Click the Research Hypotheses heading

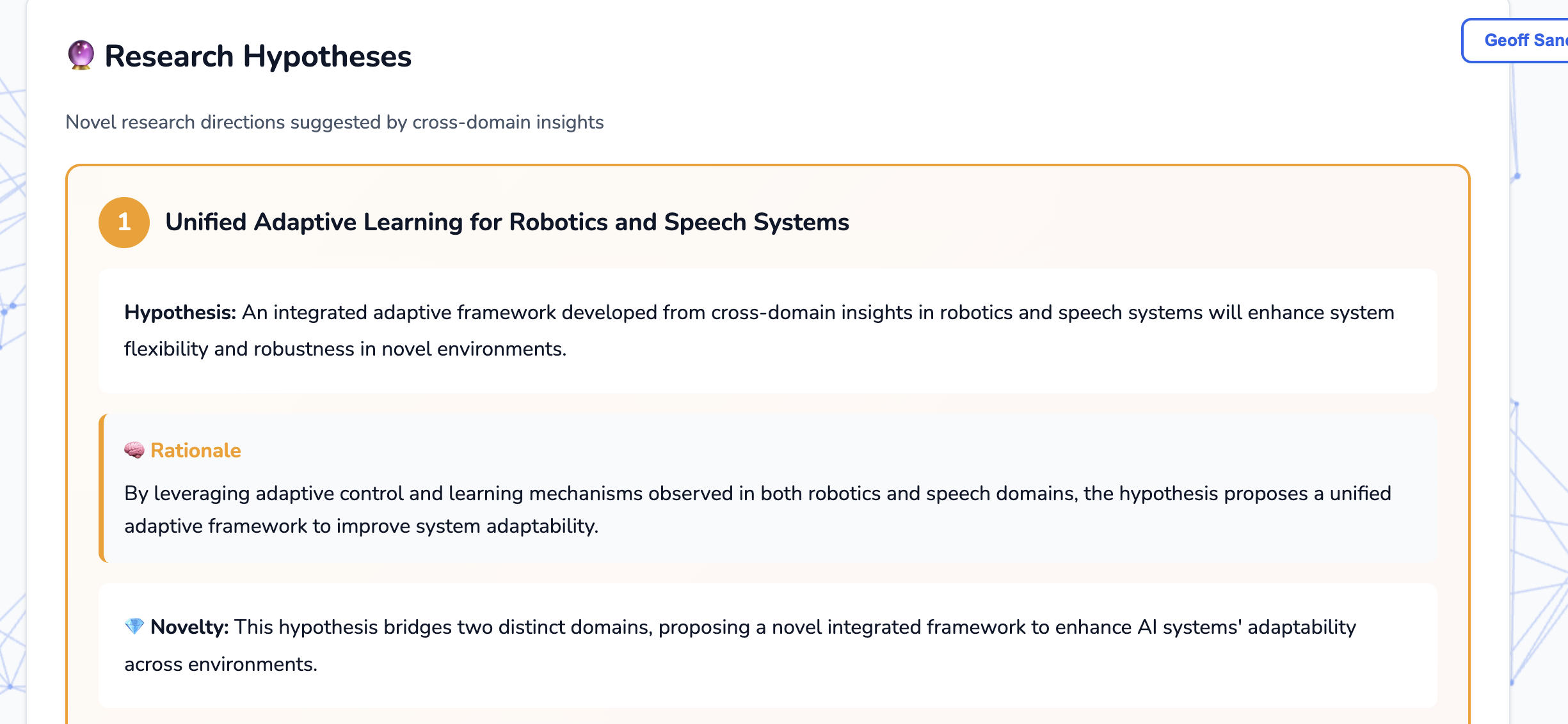point(258,56)
